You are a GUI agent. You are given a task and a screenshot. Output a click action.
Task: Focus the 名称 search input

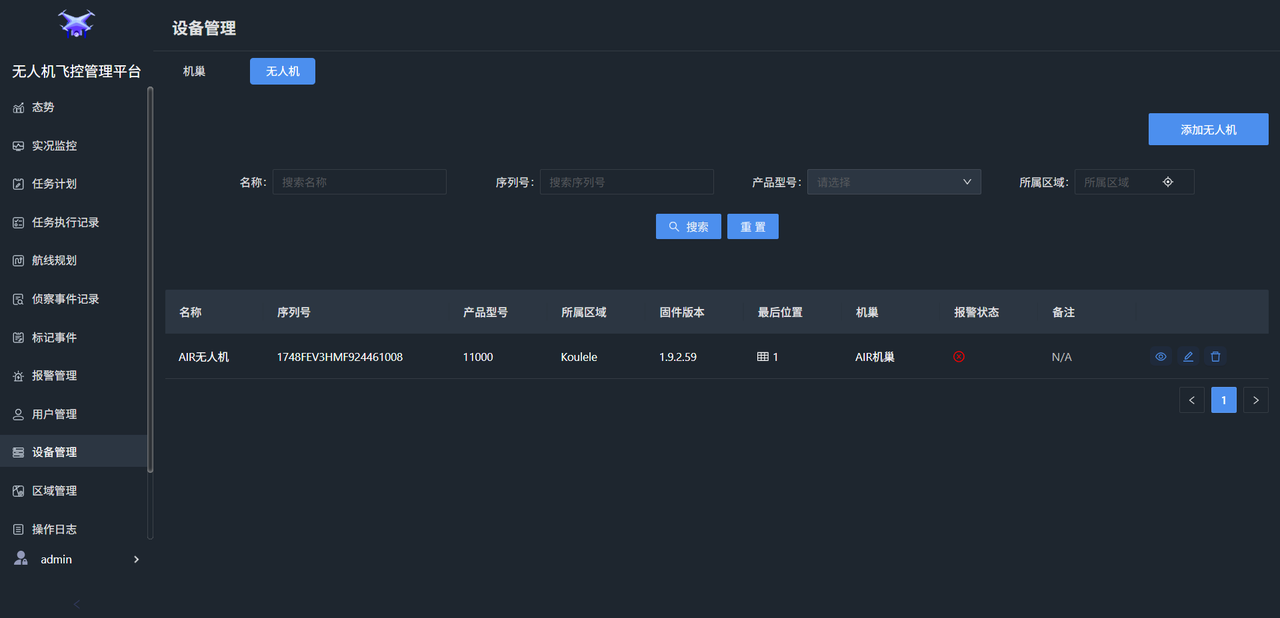click(x=359, y=182)
